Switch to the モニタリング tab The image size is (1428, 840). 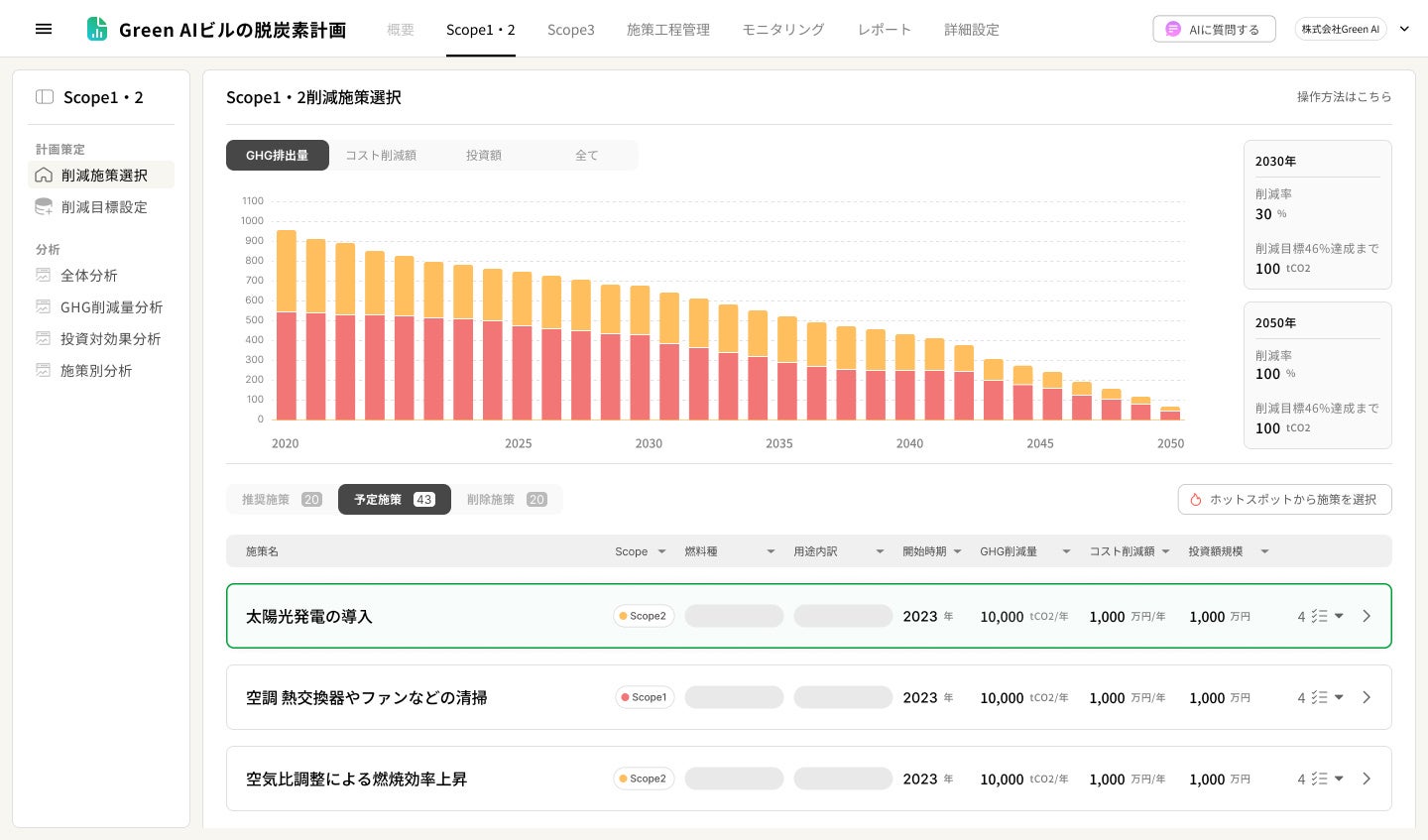point(783,30)
